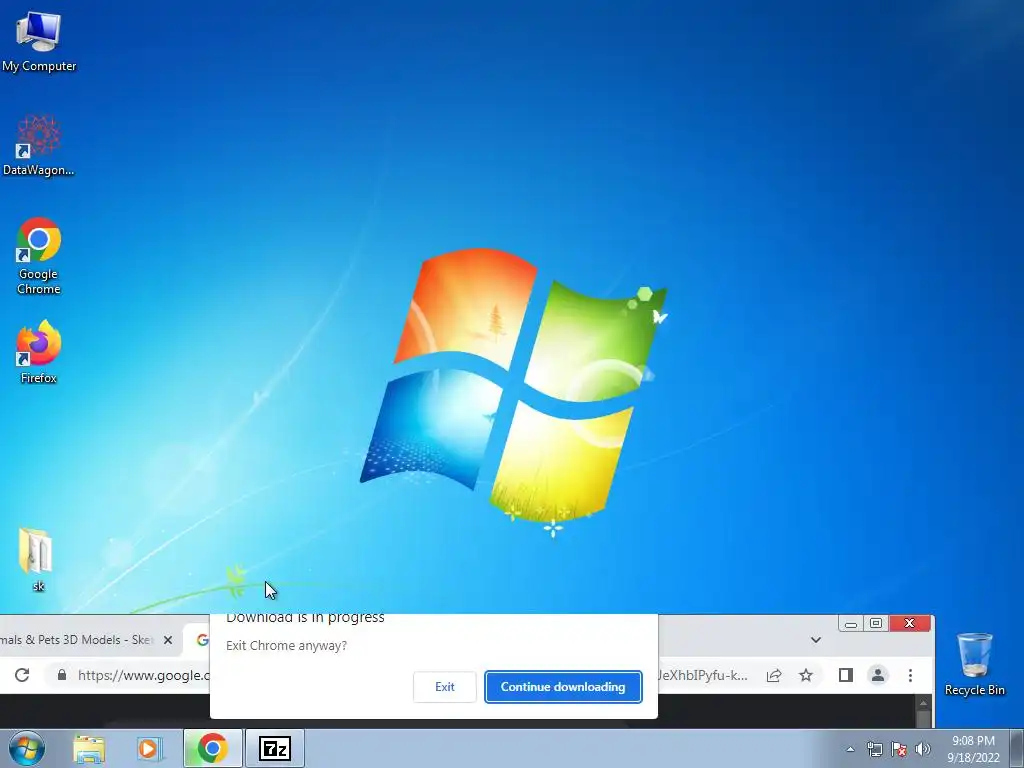Bookmark this tab with the star
Image resolution: width=1024 pixels, height=768 pixels.
(806, 675)
